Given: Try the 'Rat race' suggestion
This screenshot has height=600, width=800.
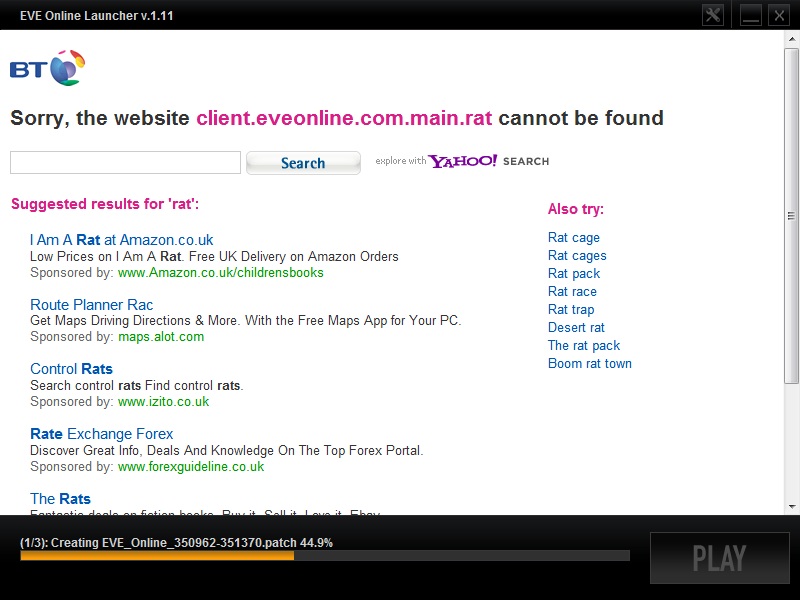Looking at the screenshot, I should click(572, 291).
